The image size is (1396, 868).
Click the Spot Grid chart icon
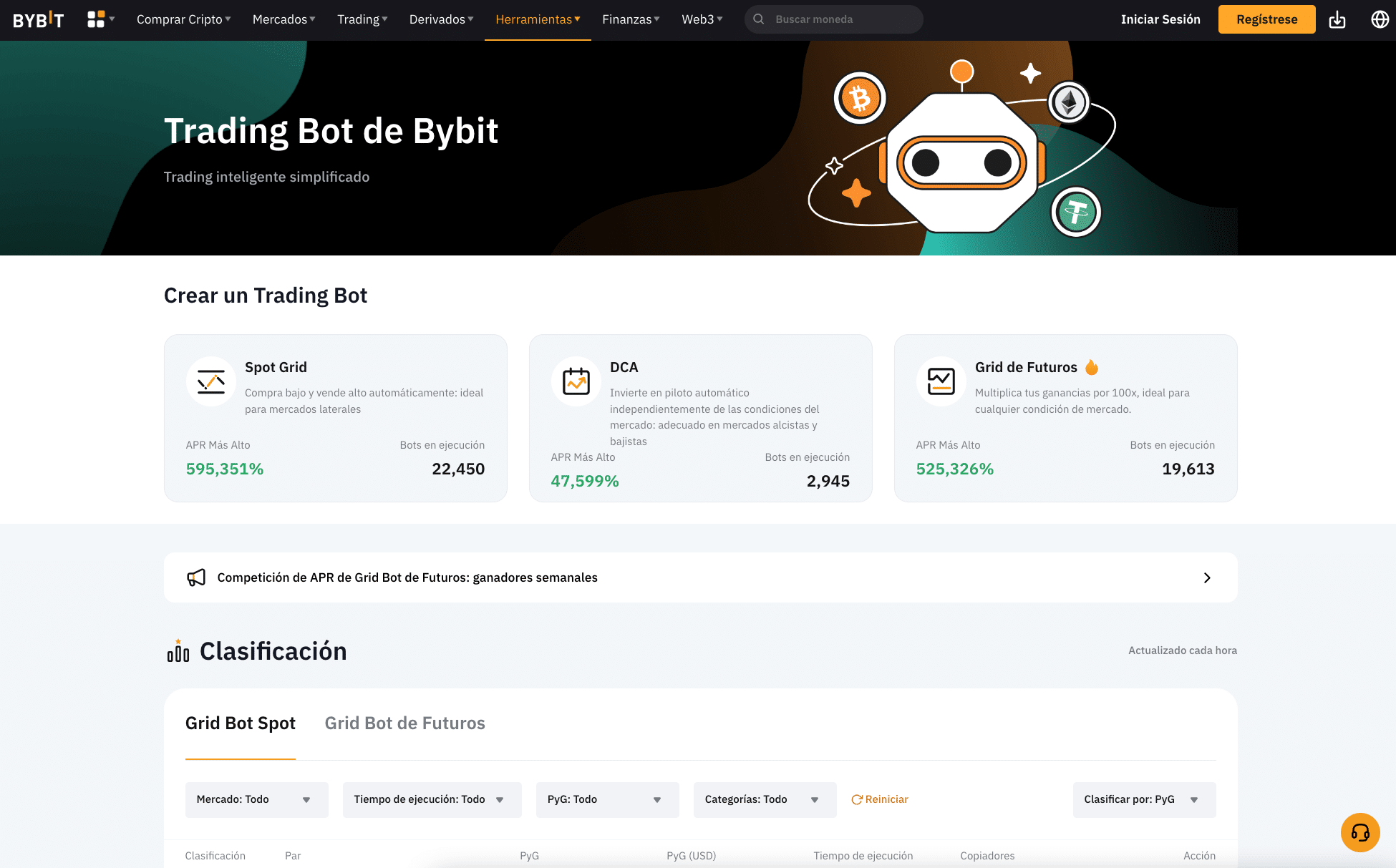click(211, 381)
